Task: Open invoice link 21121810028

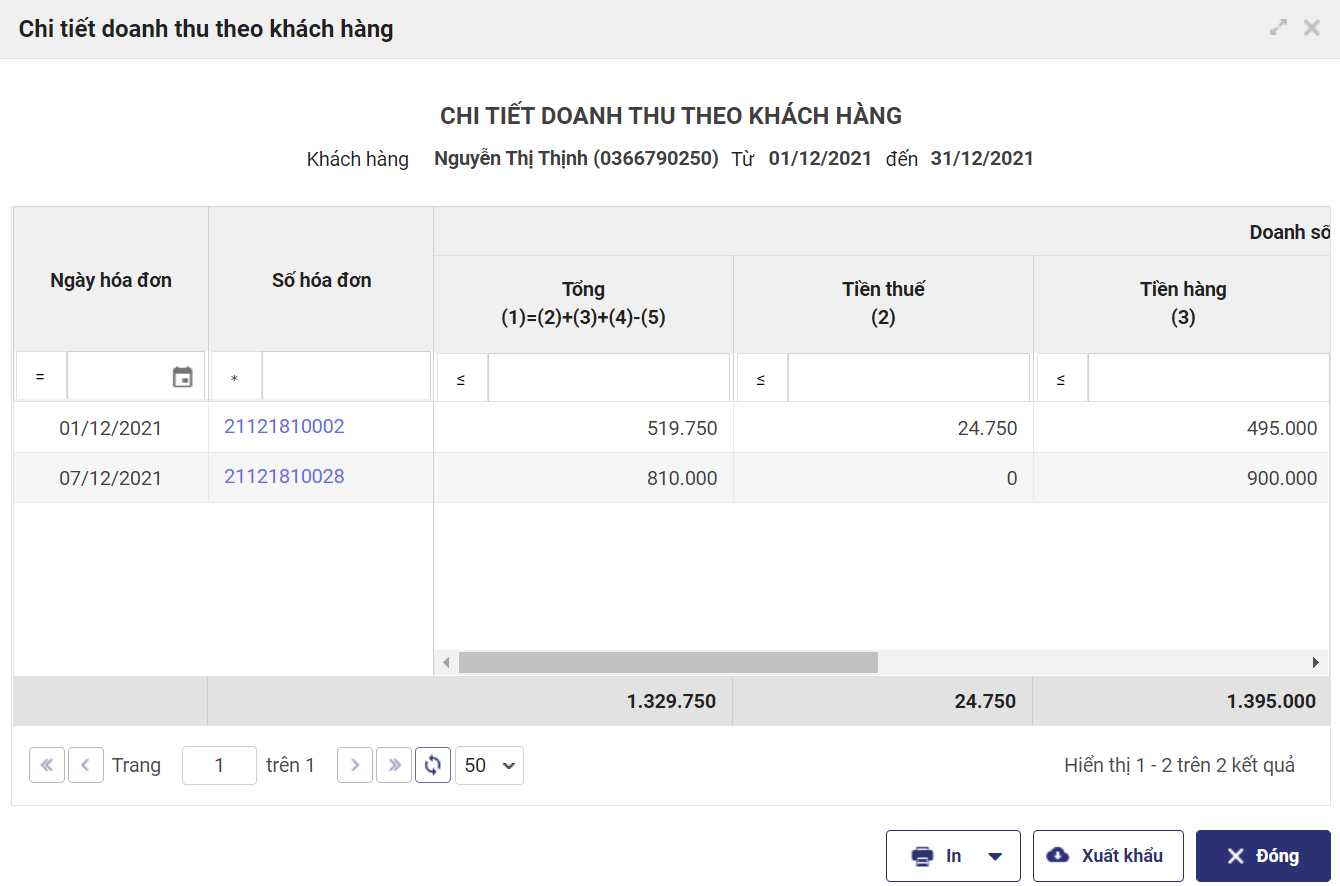Action: 284,477
